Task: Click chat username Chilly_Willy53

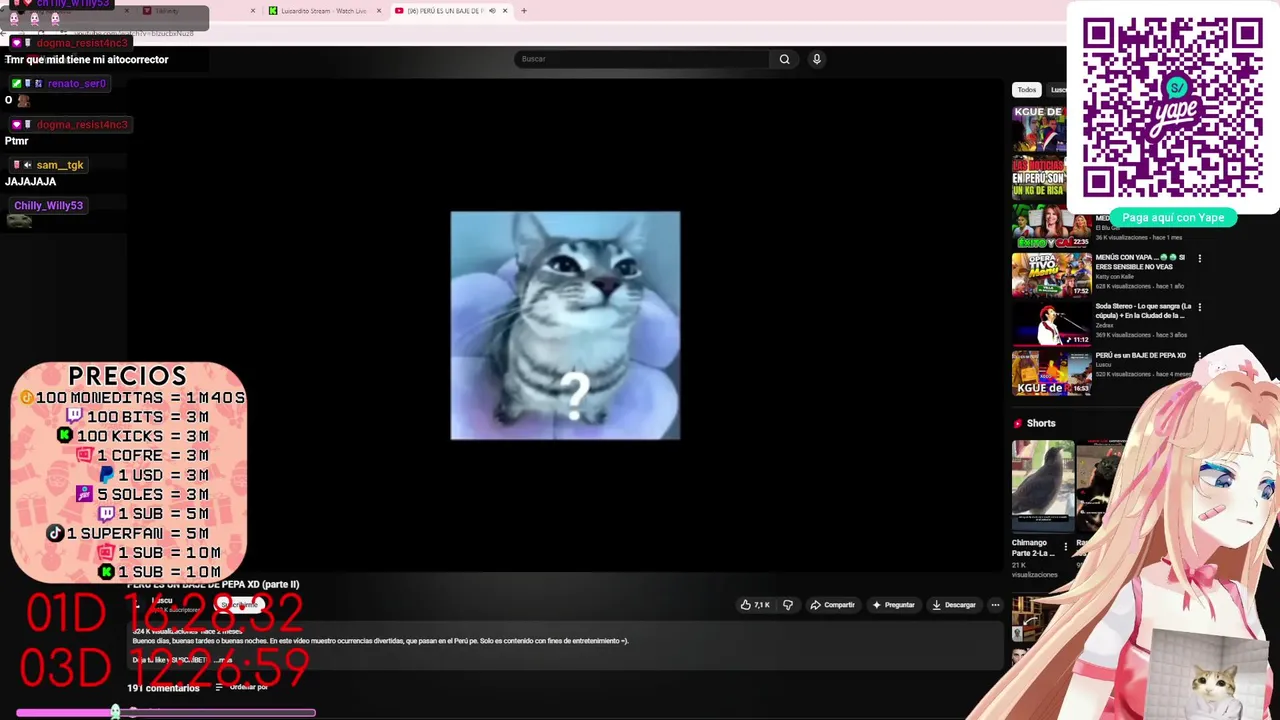Action: coord(48,205)
